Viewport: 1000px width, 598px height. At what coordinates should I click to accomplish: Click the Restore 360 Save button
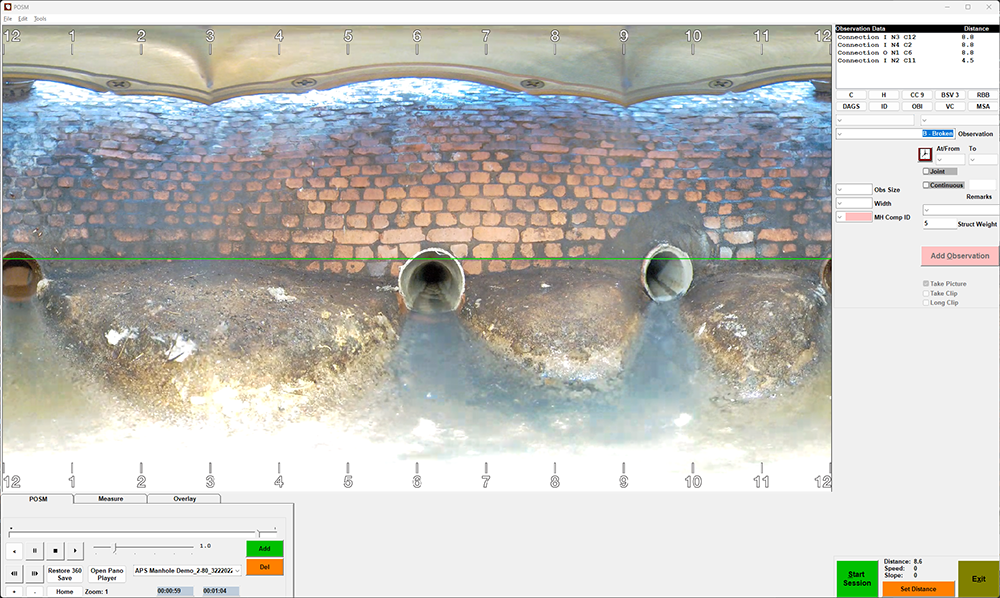click(x=64, y=574)
